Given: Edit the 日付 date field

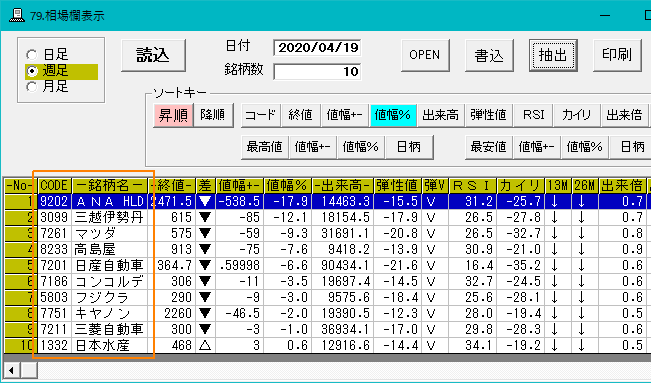Looking at the screenshot, I should [x=317, y=48].
